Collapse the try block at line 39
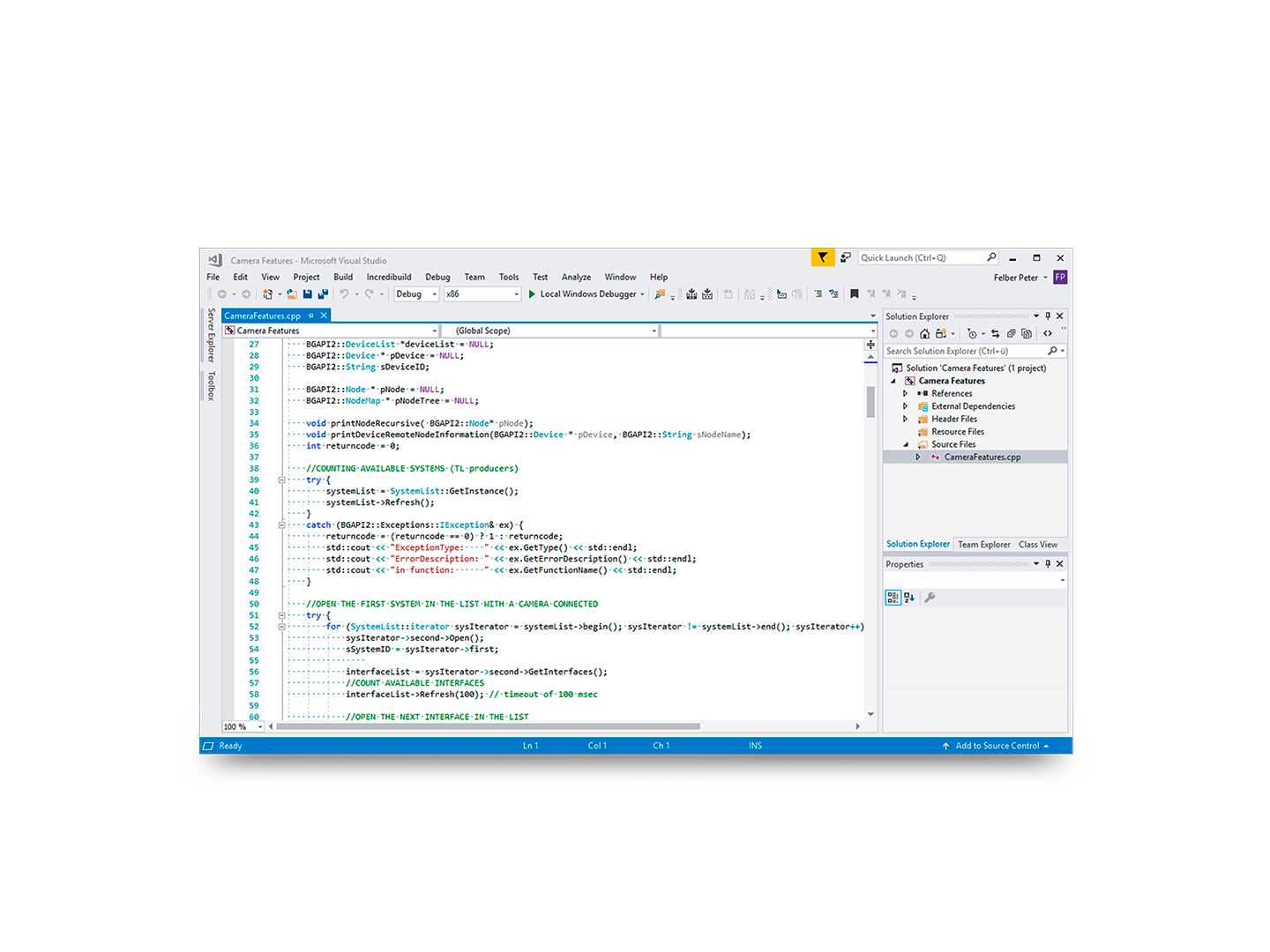1270x952 pixels. [x=281, y=480]
